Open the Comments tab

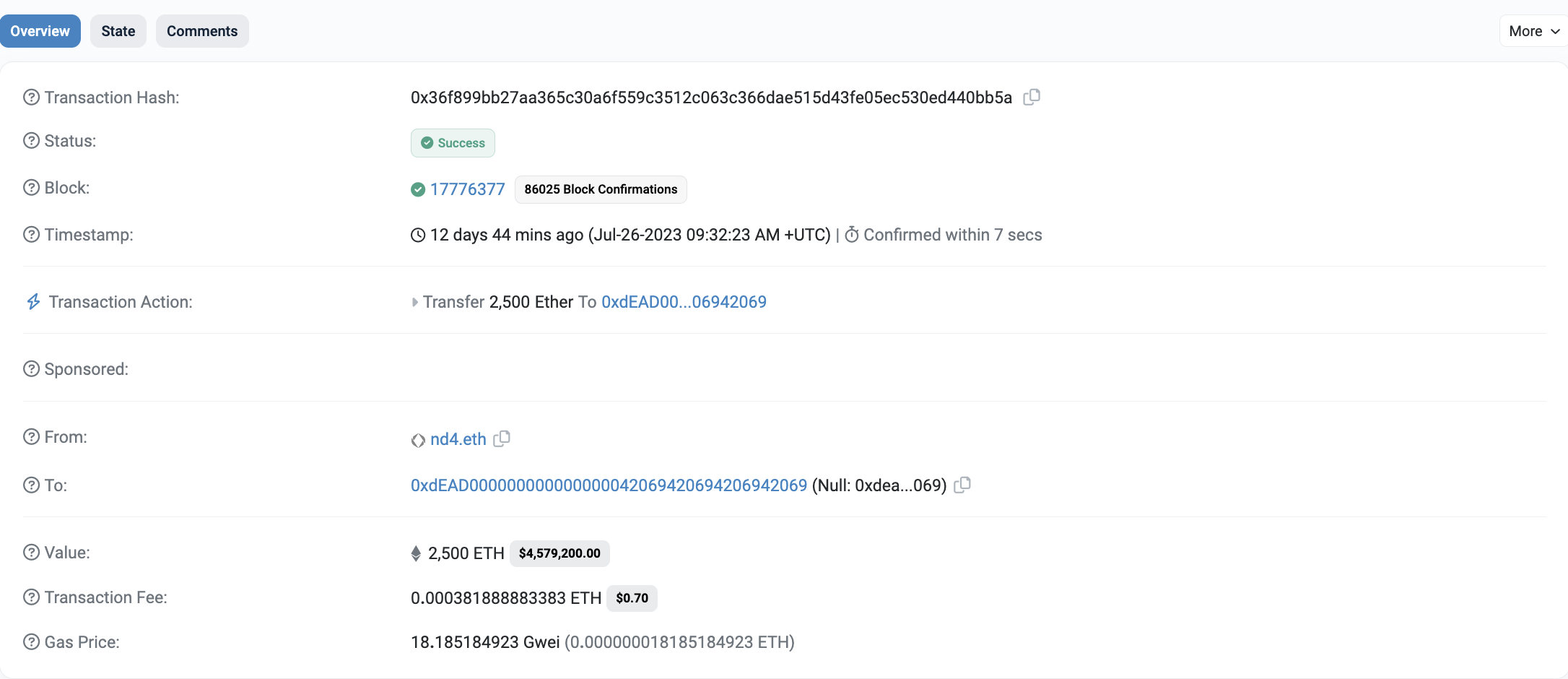pyautogui.click(x=202, y=31)
